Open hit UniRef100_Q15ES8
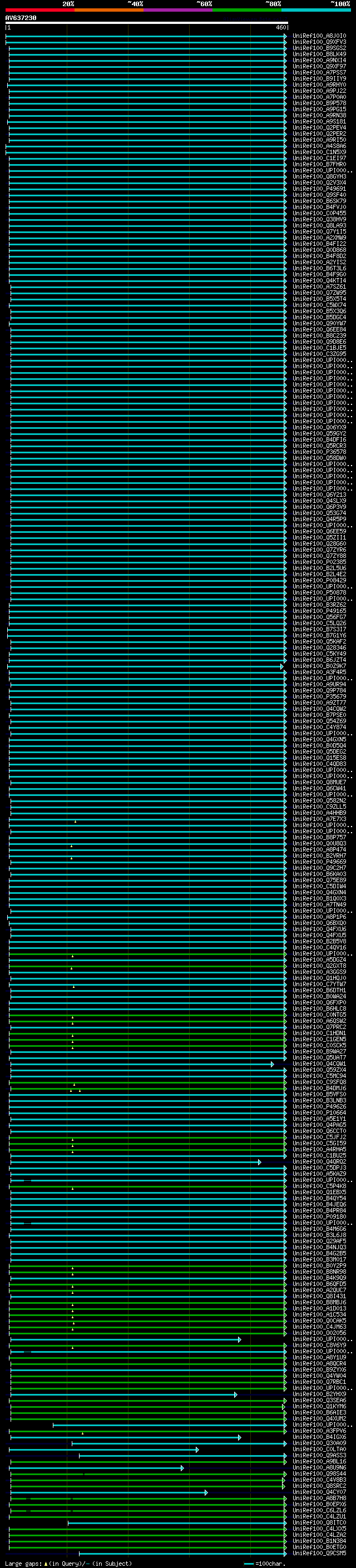Viewport: 356px width, 1568px height. [319, 757]
